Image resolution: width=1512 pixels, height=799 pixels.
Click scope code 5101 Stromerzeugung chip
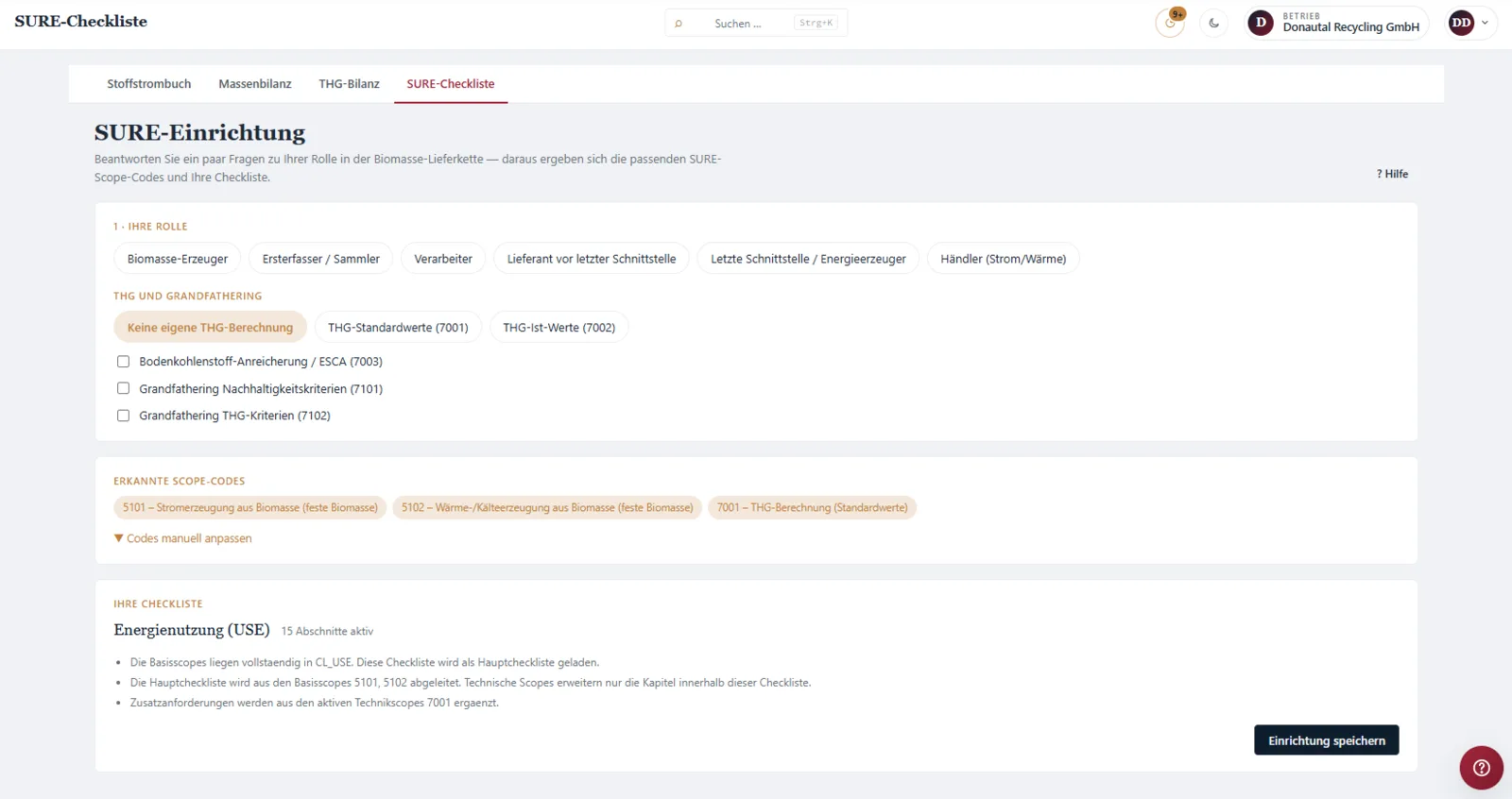(250, 508)
